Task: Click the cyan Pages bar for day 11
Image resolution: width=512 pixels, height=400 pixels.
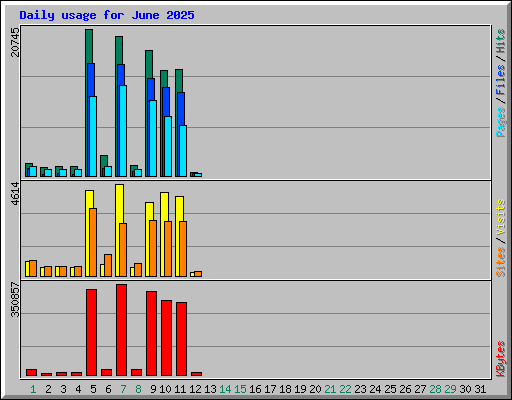Action: [x=183, y=151]
